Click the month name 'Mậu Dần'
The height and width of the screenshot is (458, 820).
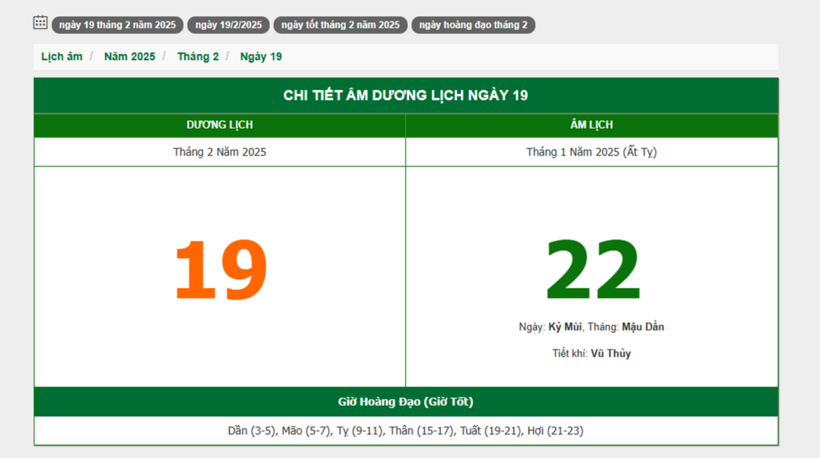[642, 327]
